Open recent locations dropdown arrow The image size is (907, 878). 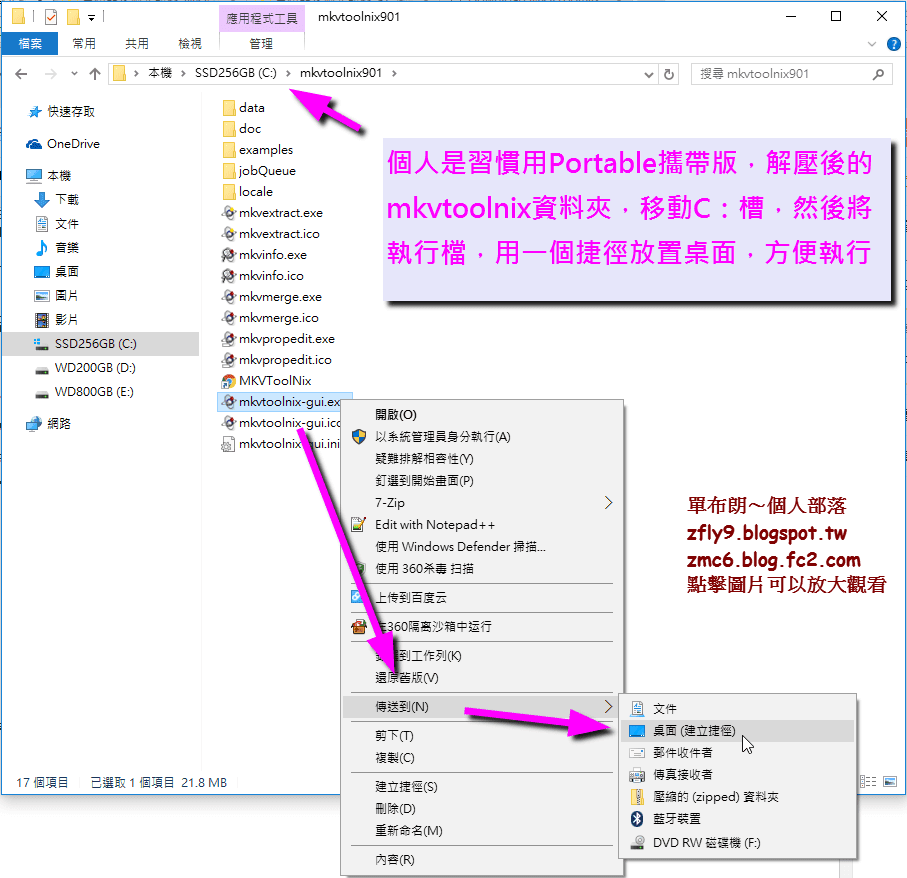coord(74,74)
